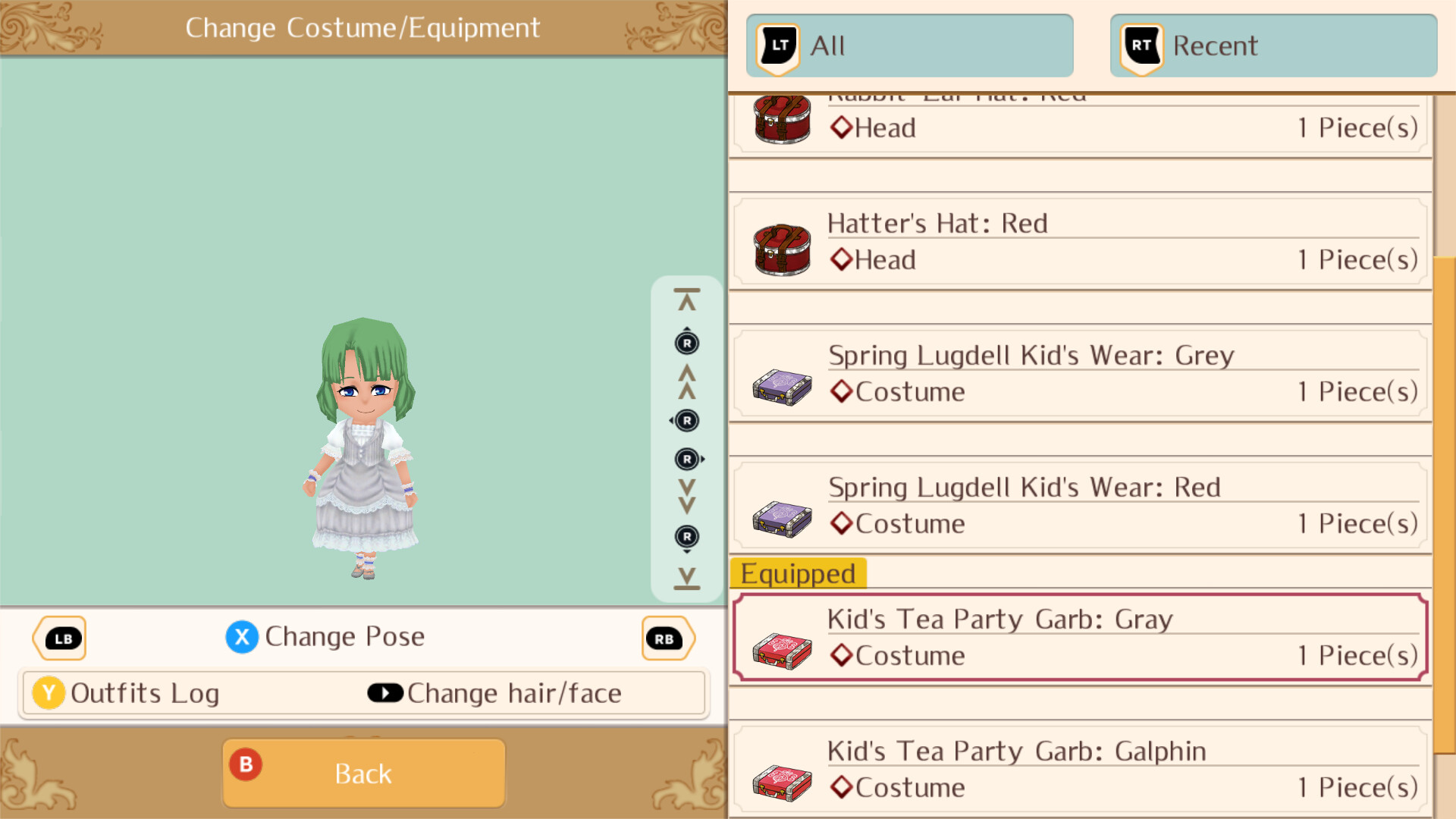The image size is (1456, 819).
Task: Click the jump-to-top camera arrow icon
Action: coord(687,300)
